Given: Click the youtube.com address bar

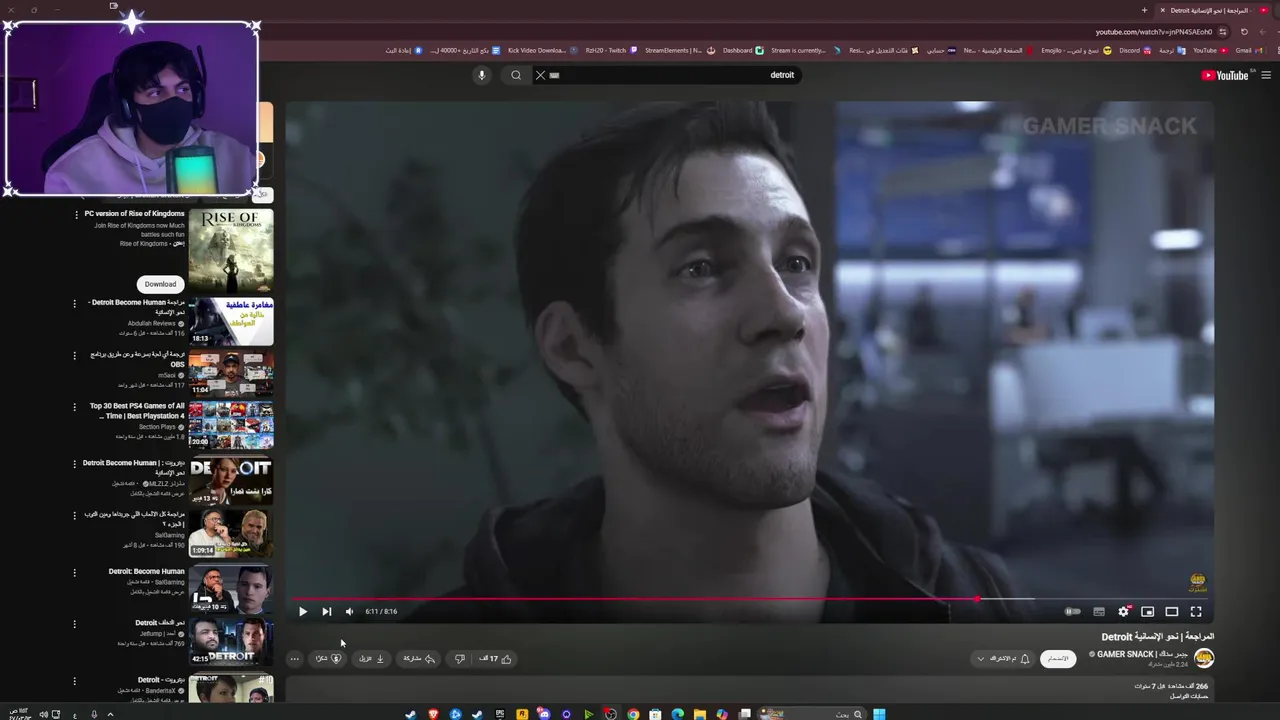Looking at the screenshot, I should coord(1153,32).
